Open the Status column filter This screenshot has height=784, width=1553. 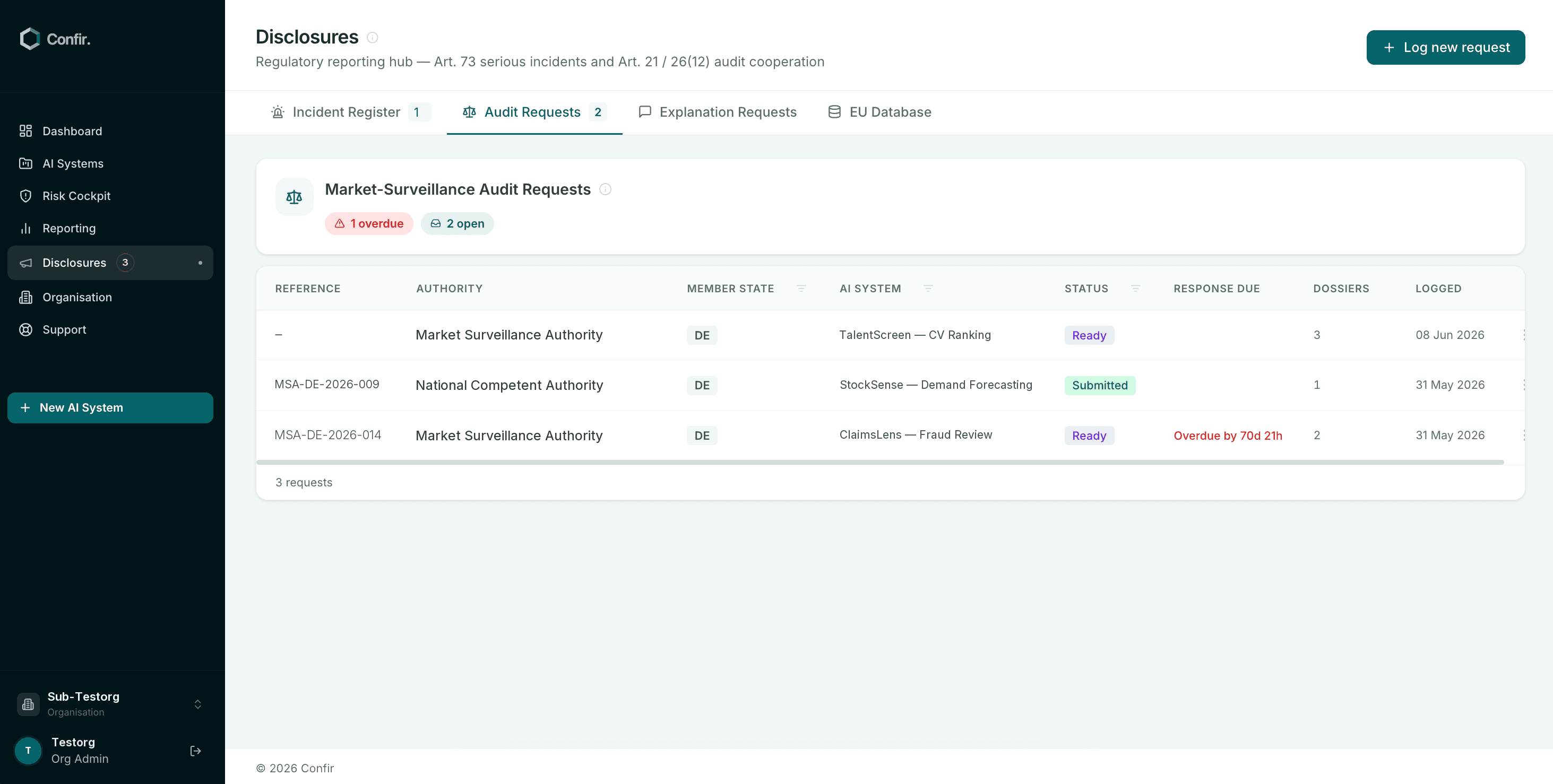tap(1135, 289)
